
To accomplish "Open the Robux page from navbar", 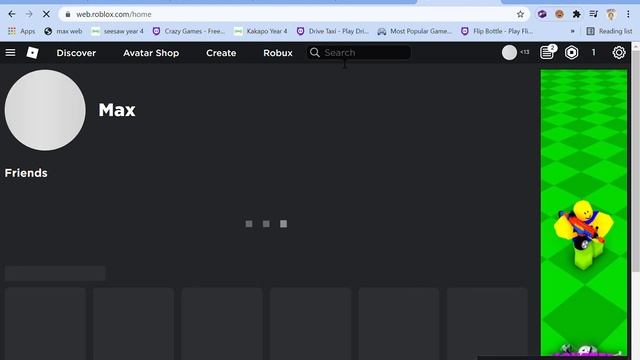I will [278, 53].
